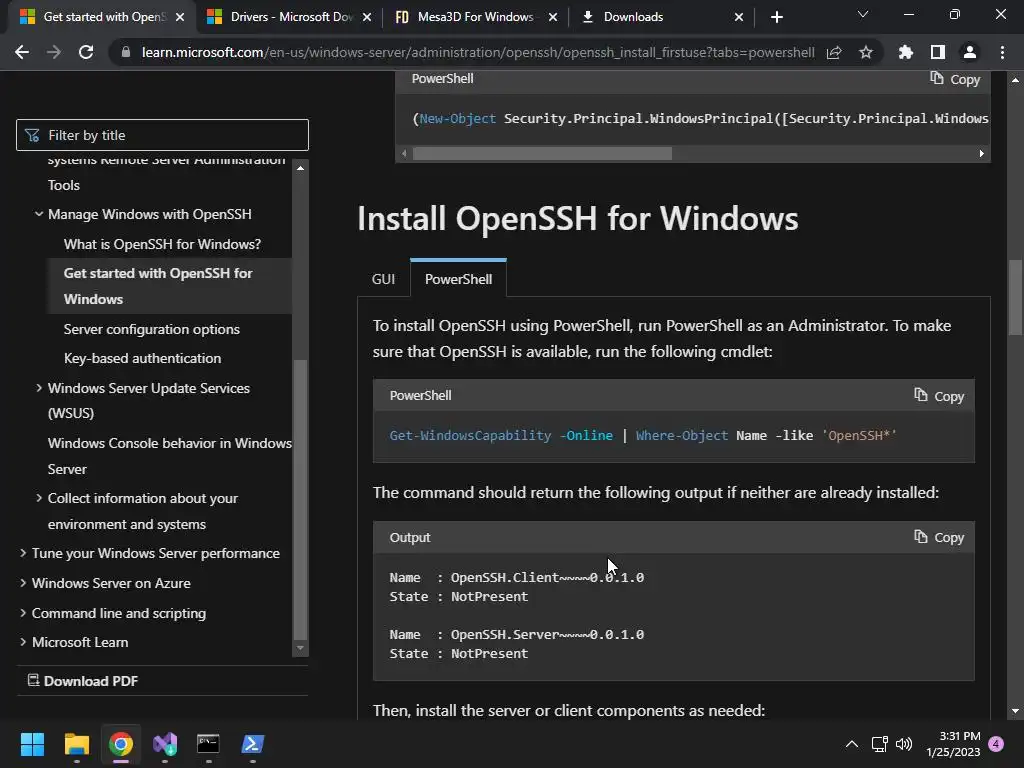This screenshot has height=768, width=1024.
Task: Select the GUI tab
Action: [383, 279]
